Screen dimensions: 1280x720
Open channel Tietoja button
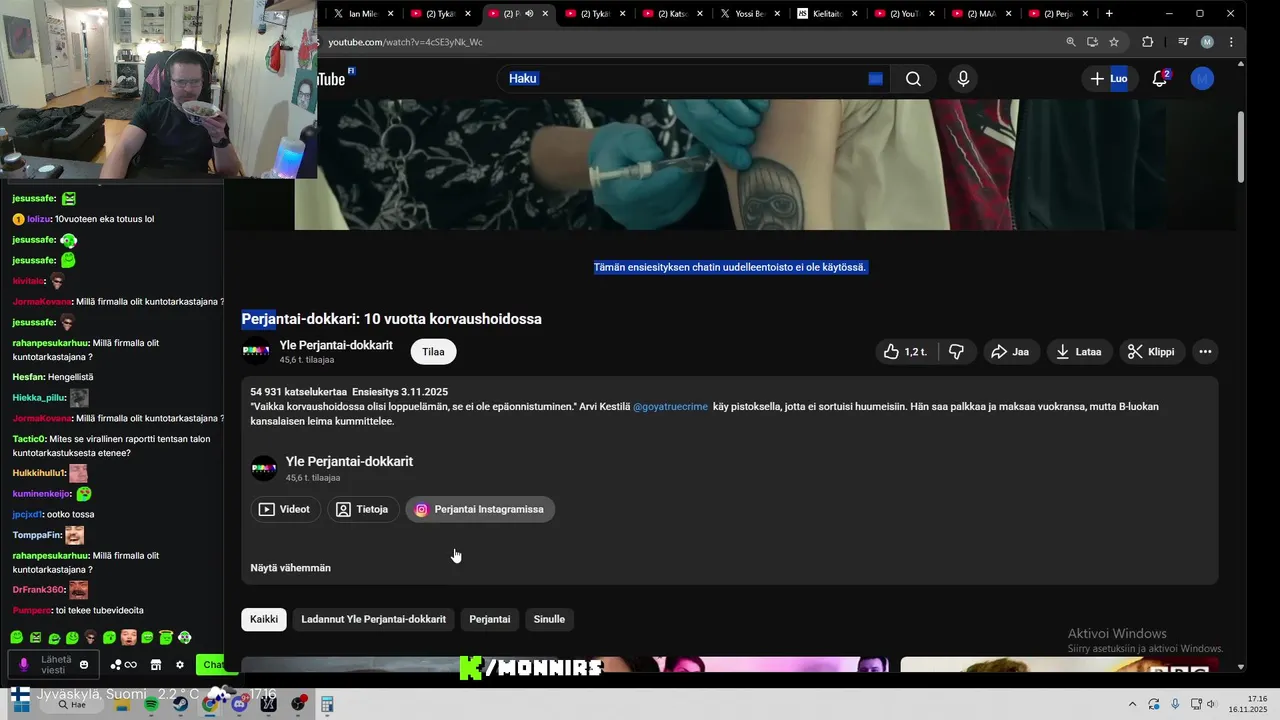362,509
